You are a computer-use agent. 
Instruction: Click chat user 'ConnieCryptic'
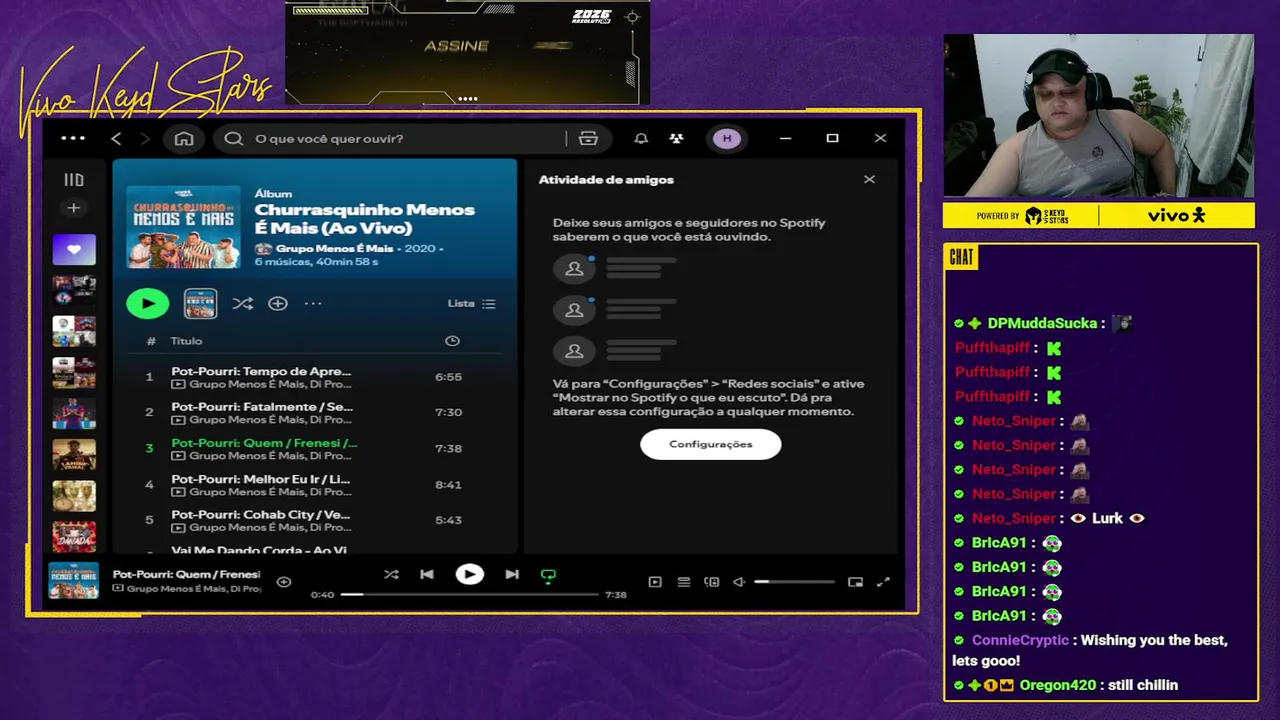[1020, 640]
